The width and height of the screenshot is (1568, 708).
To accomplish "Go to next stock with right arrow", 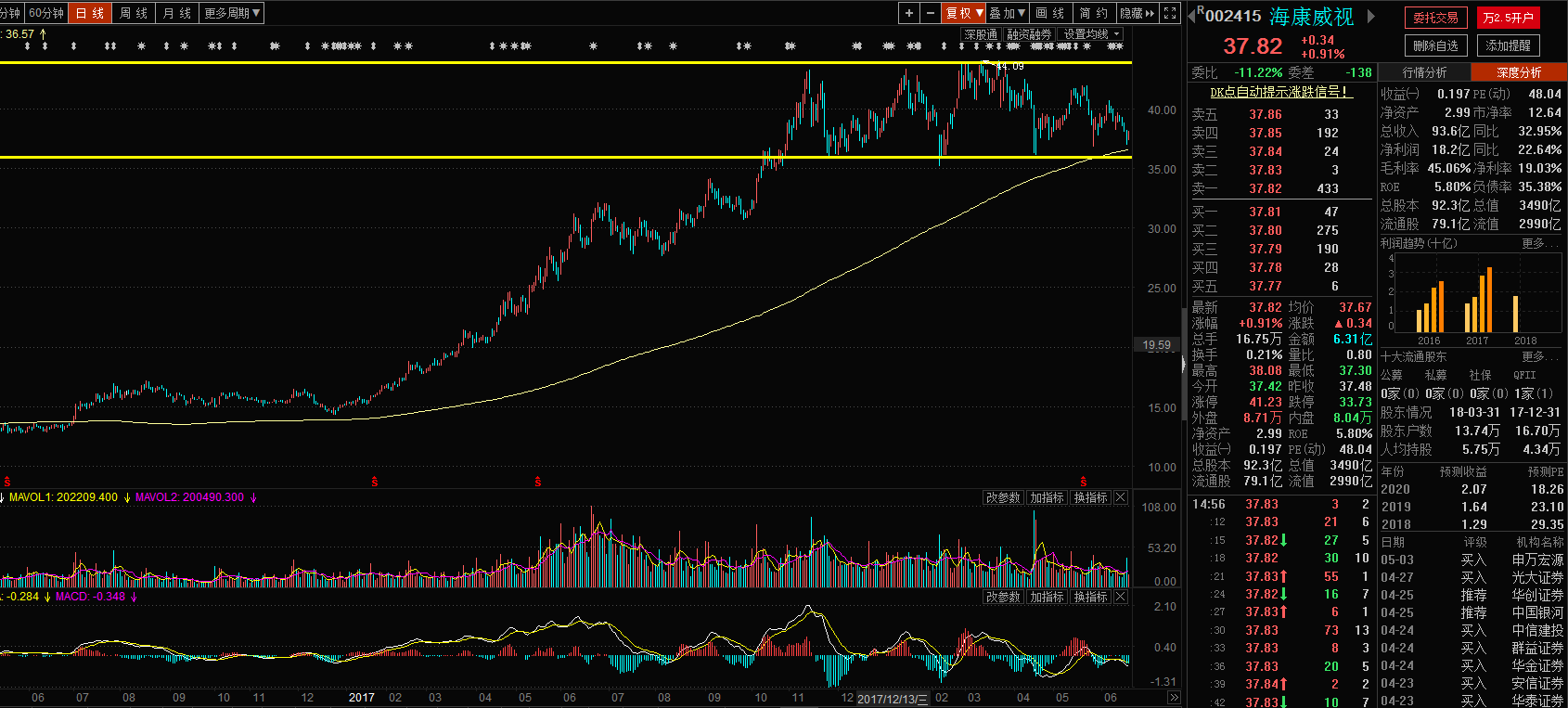I will [1371, 17].
